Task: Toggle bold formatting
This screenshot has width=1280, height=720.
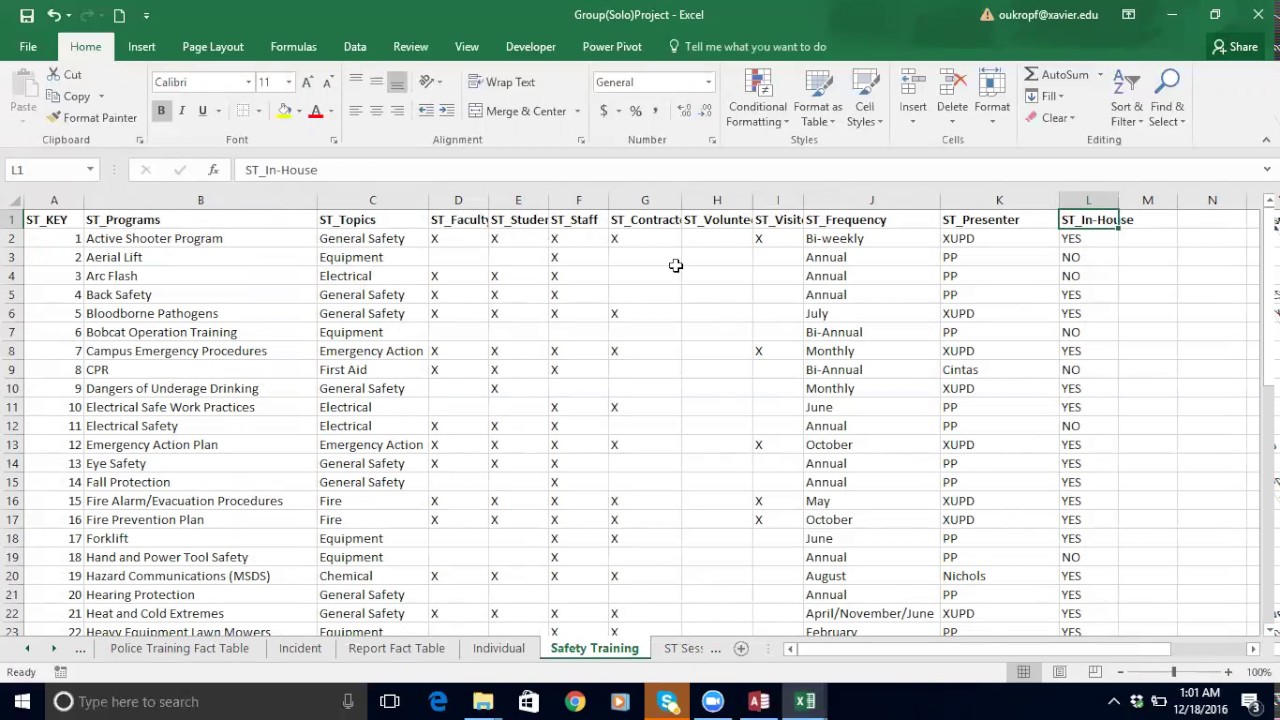Action: click(x=161, y=111)
